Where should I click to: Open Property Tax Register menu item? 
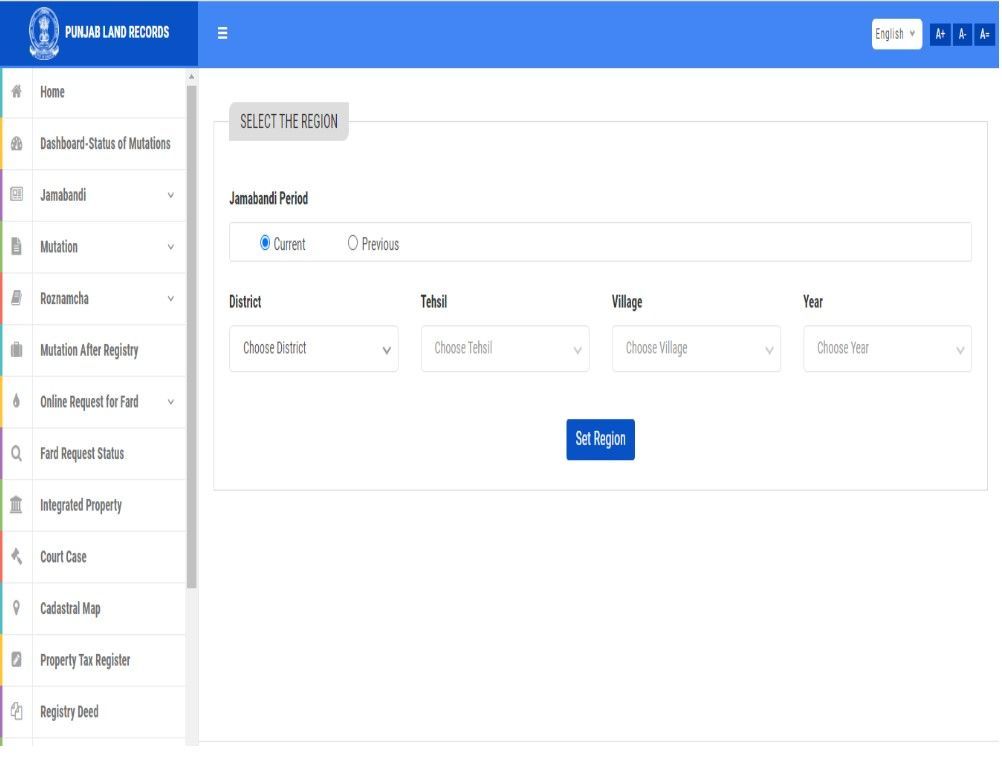click(x=85, y=661)
